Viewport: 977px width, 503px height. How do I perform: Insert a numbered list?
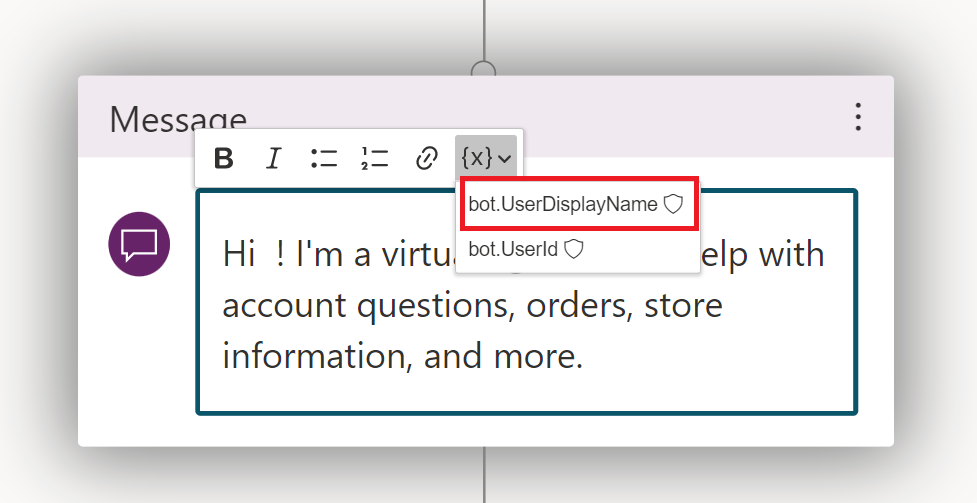pos(375,158)
